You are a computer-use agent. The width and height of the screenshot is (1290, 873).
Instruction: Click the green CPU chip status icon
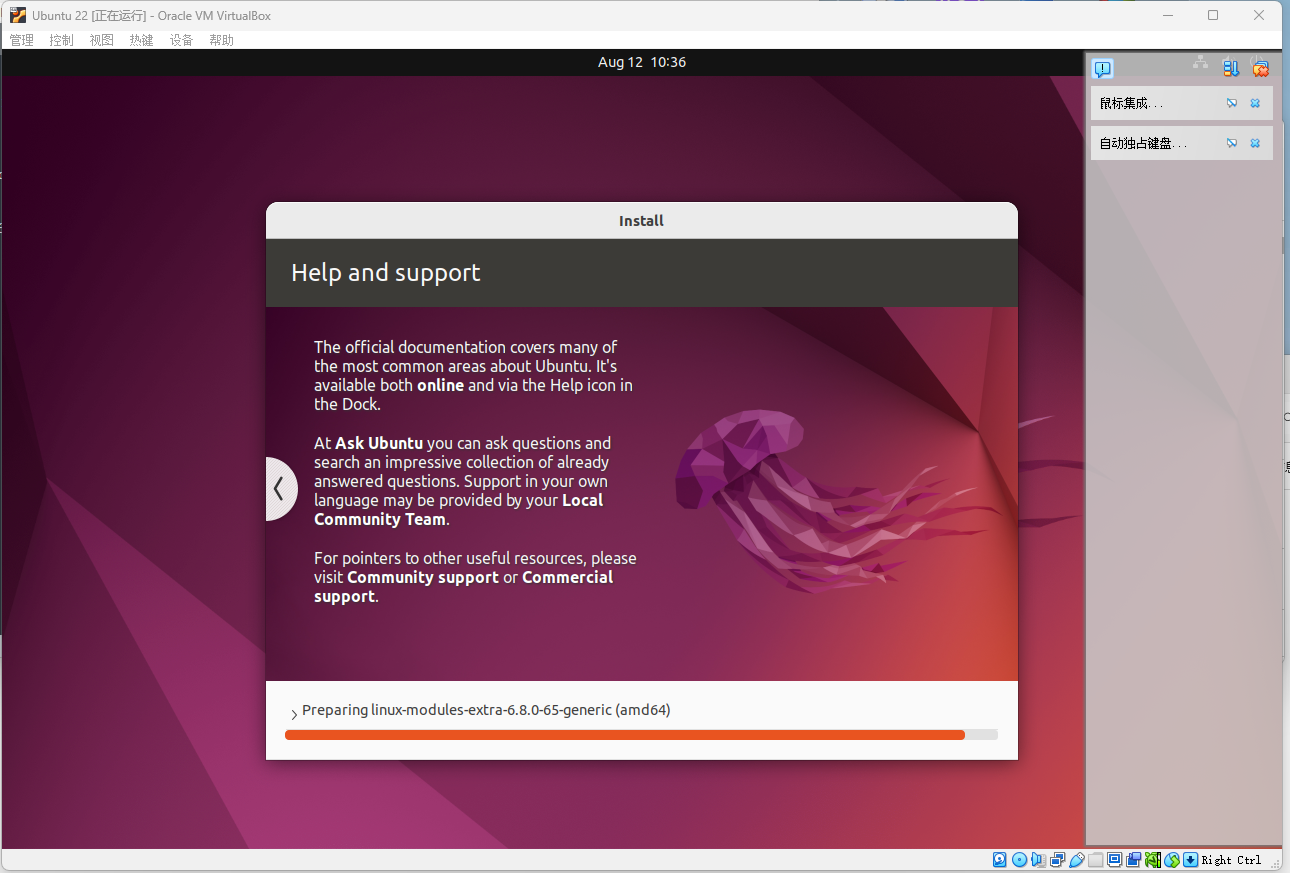1152,860
